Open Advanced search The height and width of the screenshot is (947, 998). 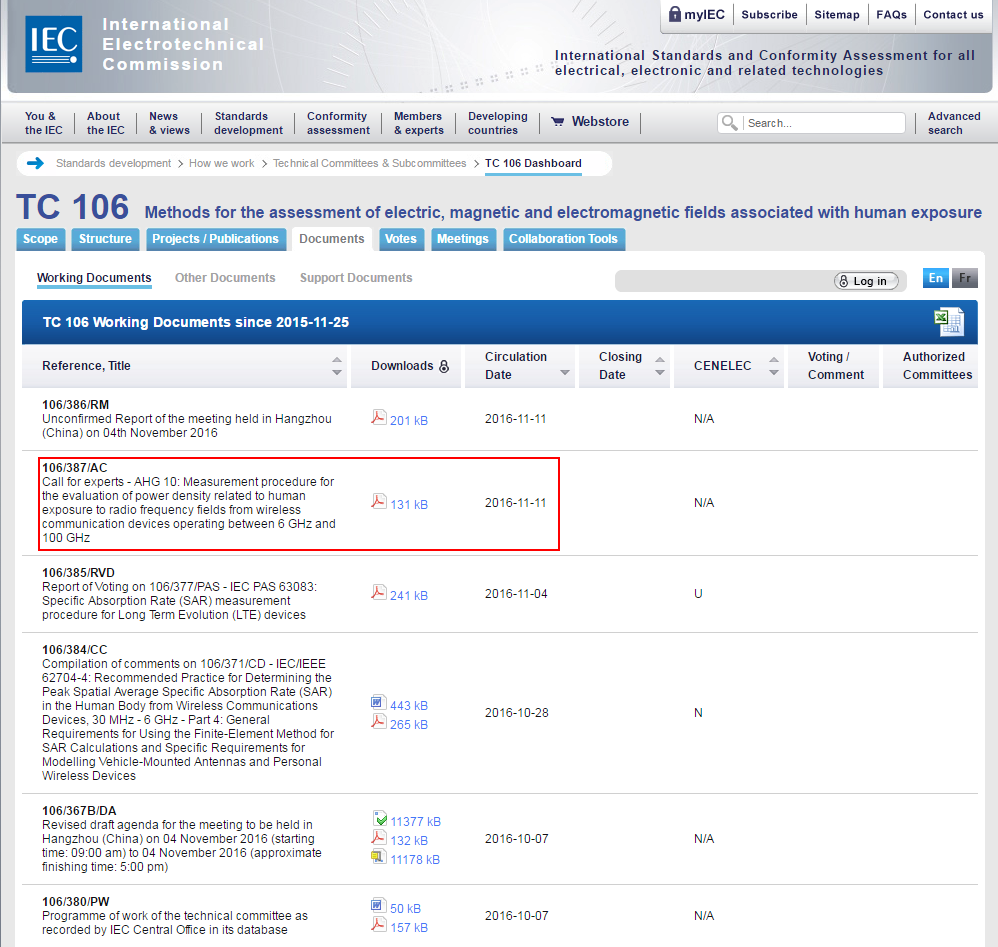click(953, 123)
